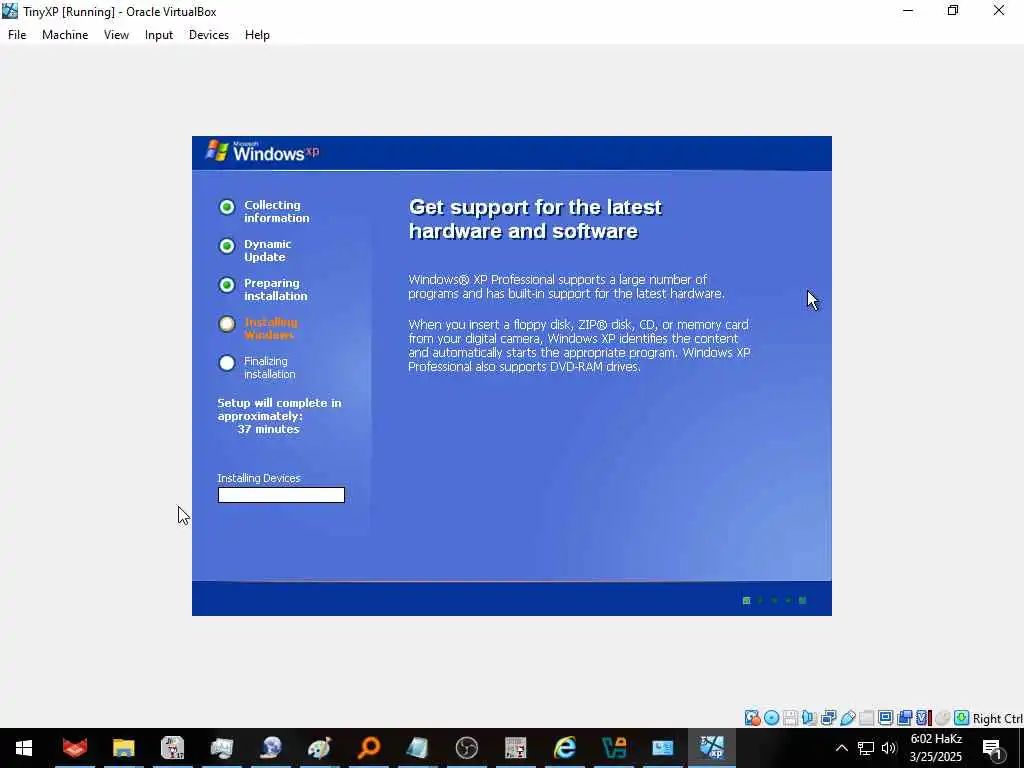Open the Windows Start menu

tap(24, 748)
